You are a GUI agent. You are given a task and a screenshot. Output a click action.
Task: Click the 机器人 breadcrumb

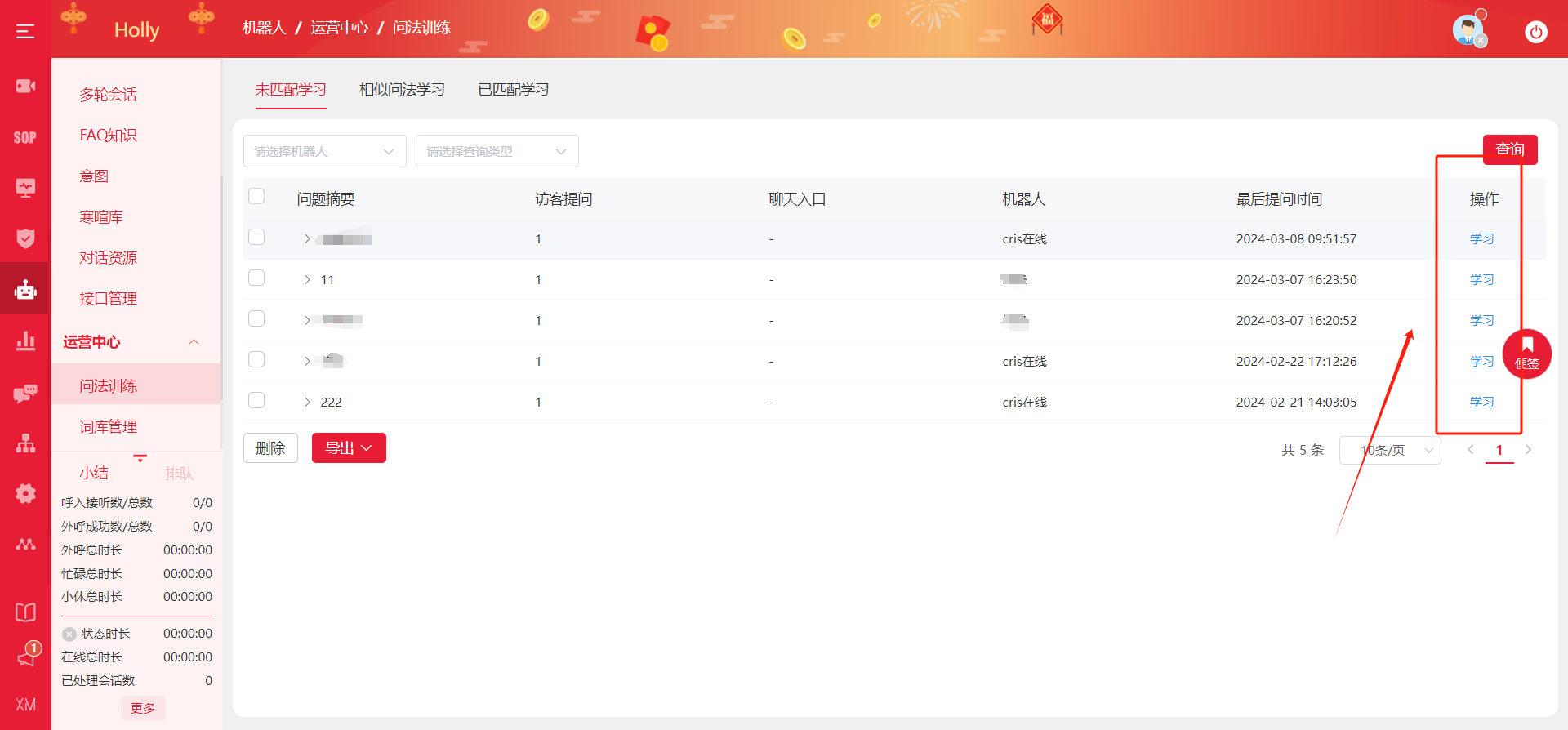264,28
